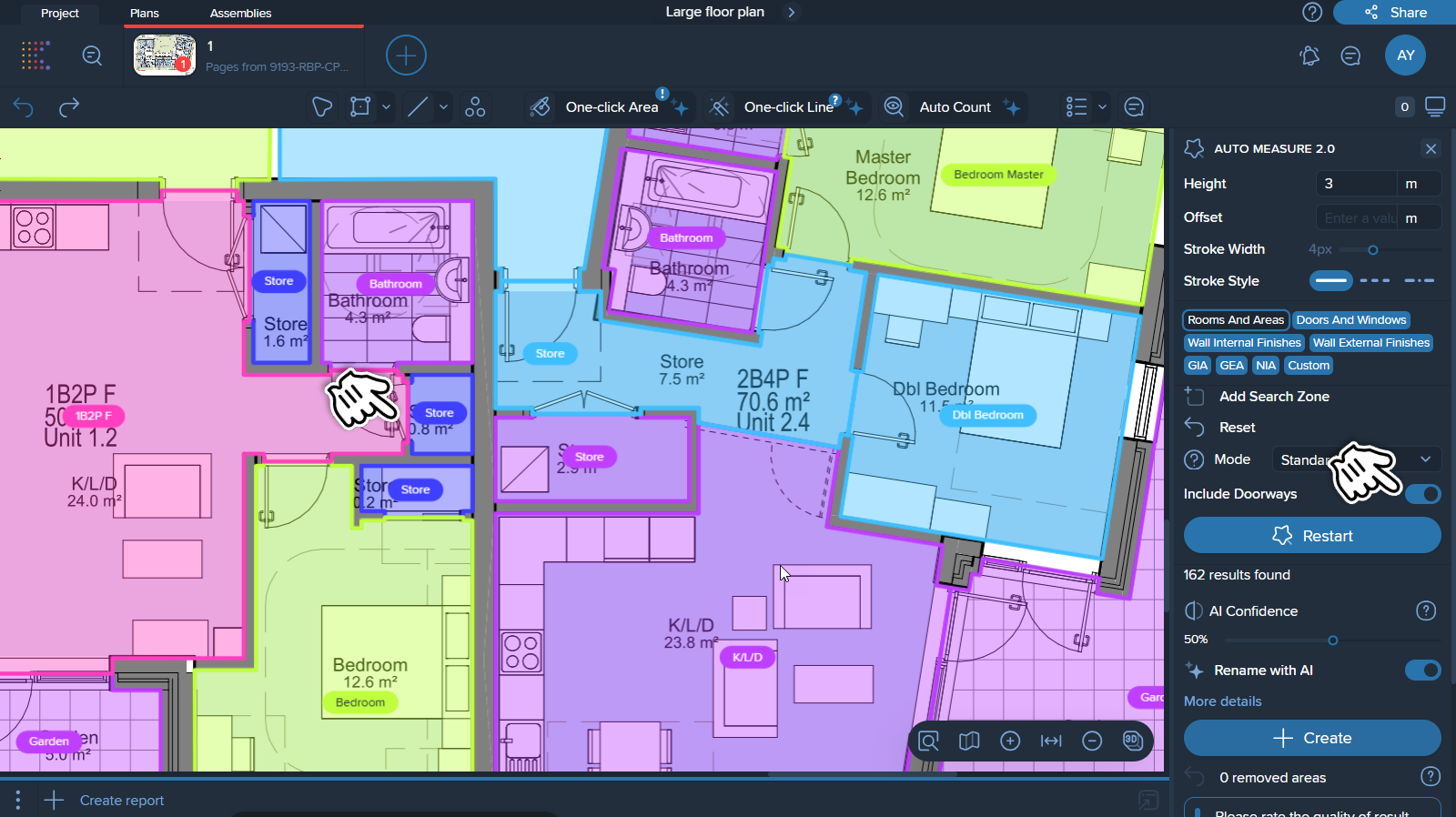The height and width of the screenshot is (817, 1456).
Task: Open the help question mark in title bar
Action: (x=1312, y=12)
